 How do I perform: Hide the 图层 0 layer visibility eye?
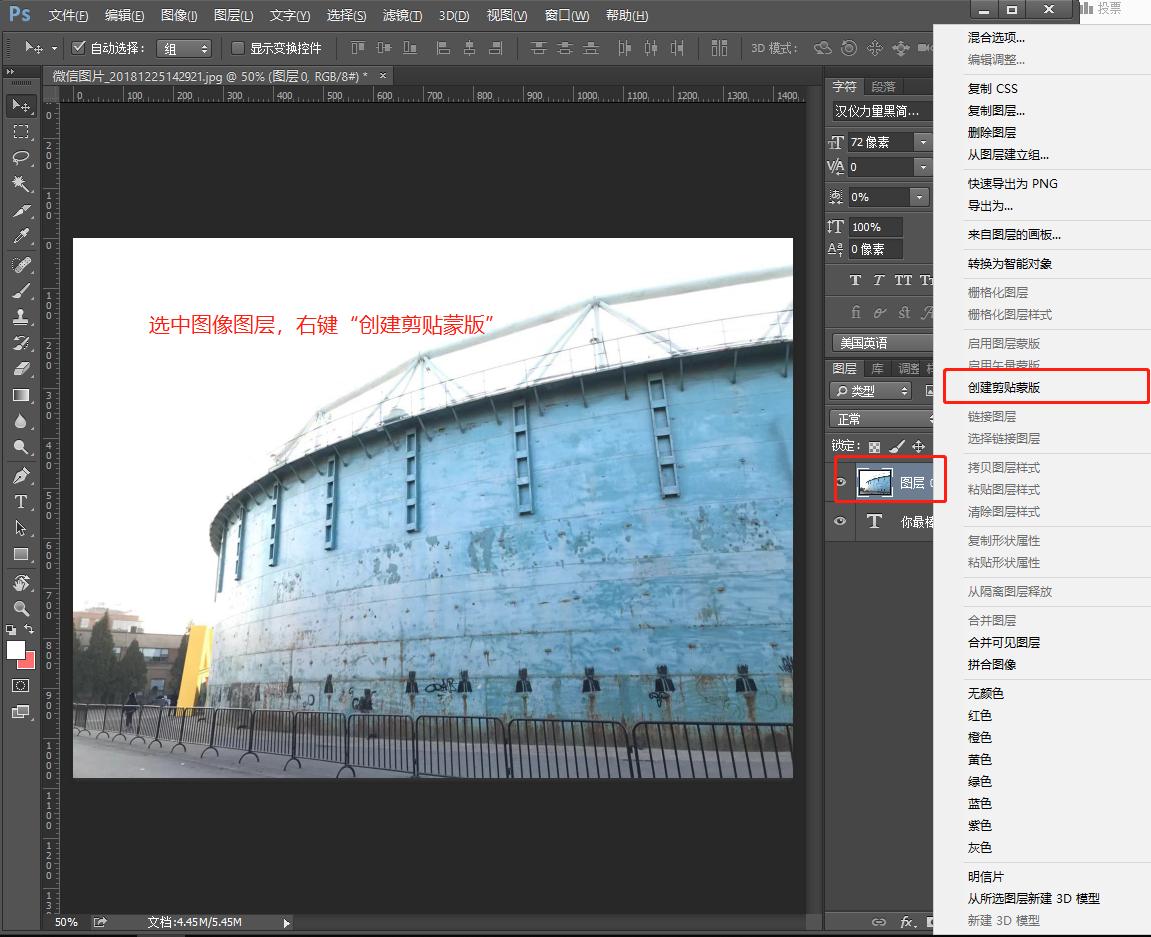(x=840, y=480)
